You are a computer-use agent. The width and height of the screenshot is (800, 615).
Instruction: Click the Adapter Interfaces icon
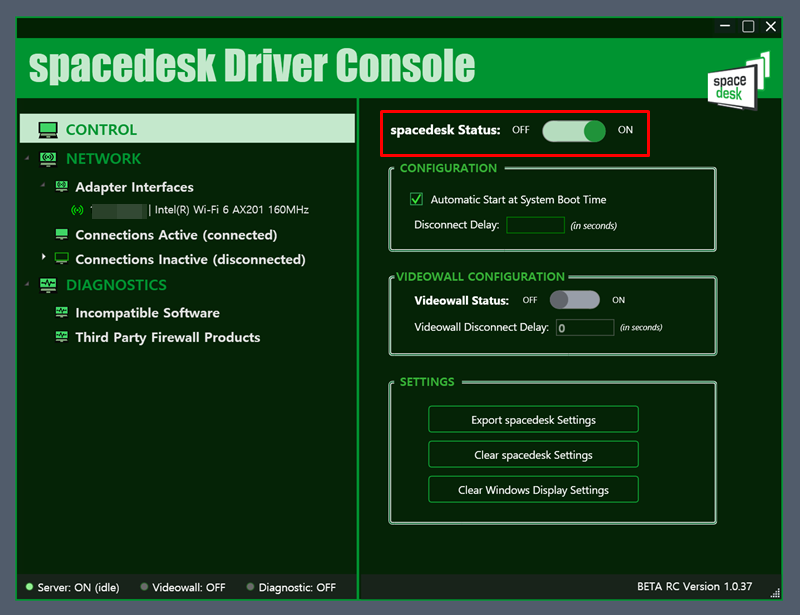61,187
